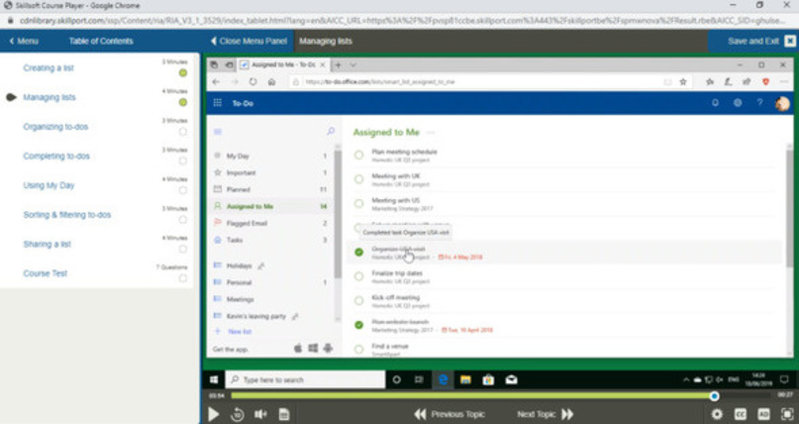The image size is (799, 424).
Task: Complete the Kick-off meeting task
Action: pyautogui.click(x=359, y=301)
